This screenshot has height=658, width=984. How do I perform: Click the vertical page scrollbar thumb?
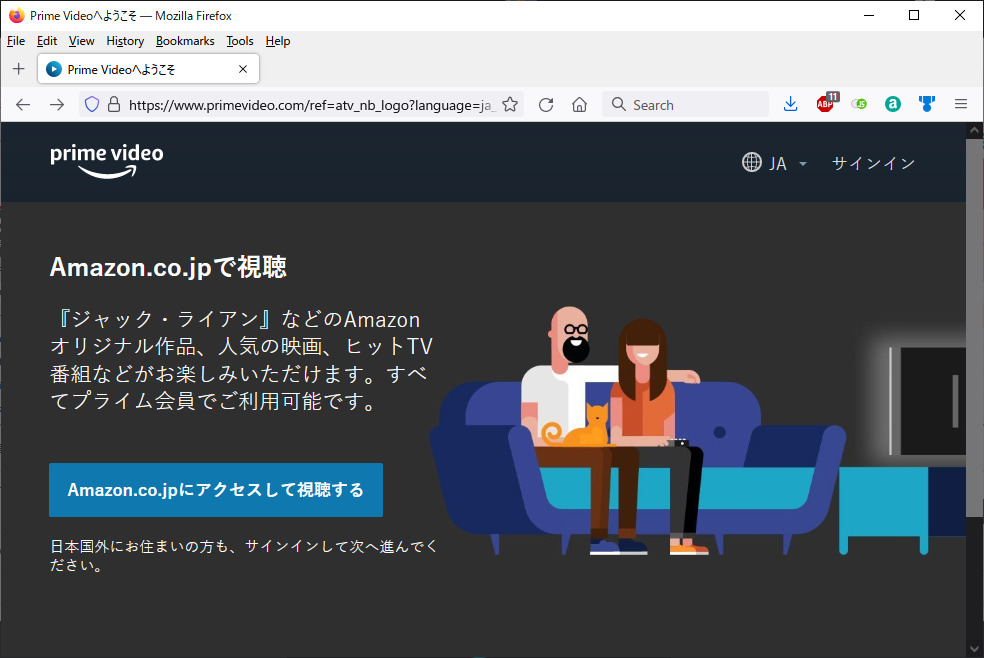click(x=974, y=330)
